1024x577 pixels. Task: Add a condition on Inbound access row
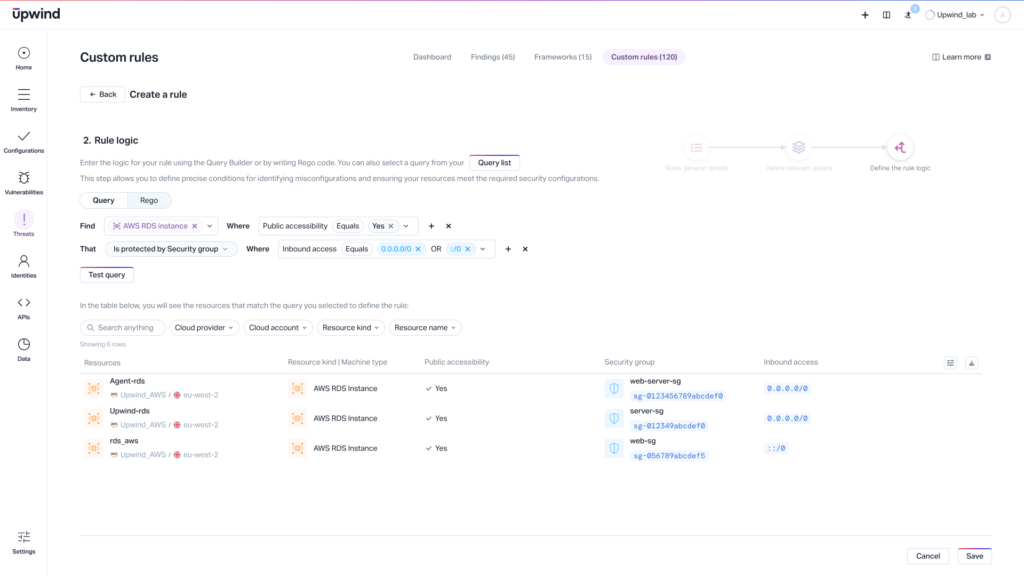coord(508,249)
